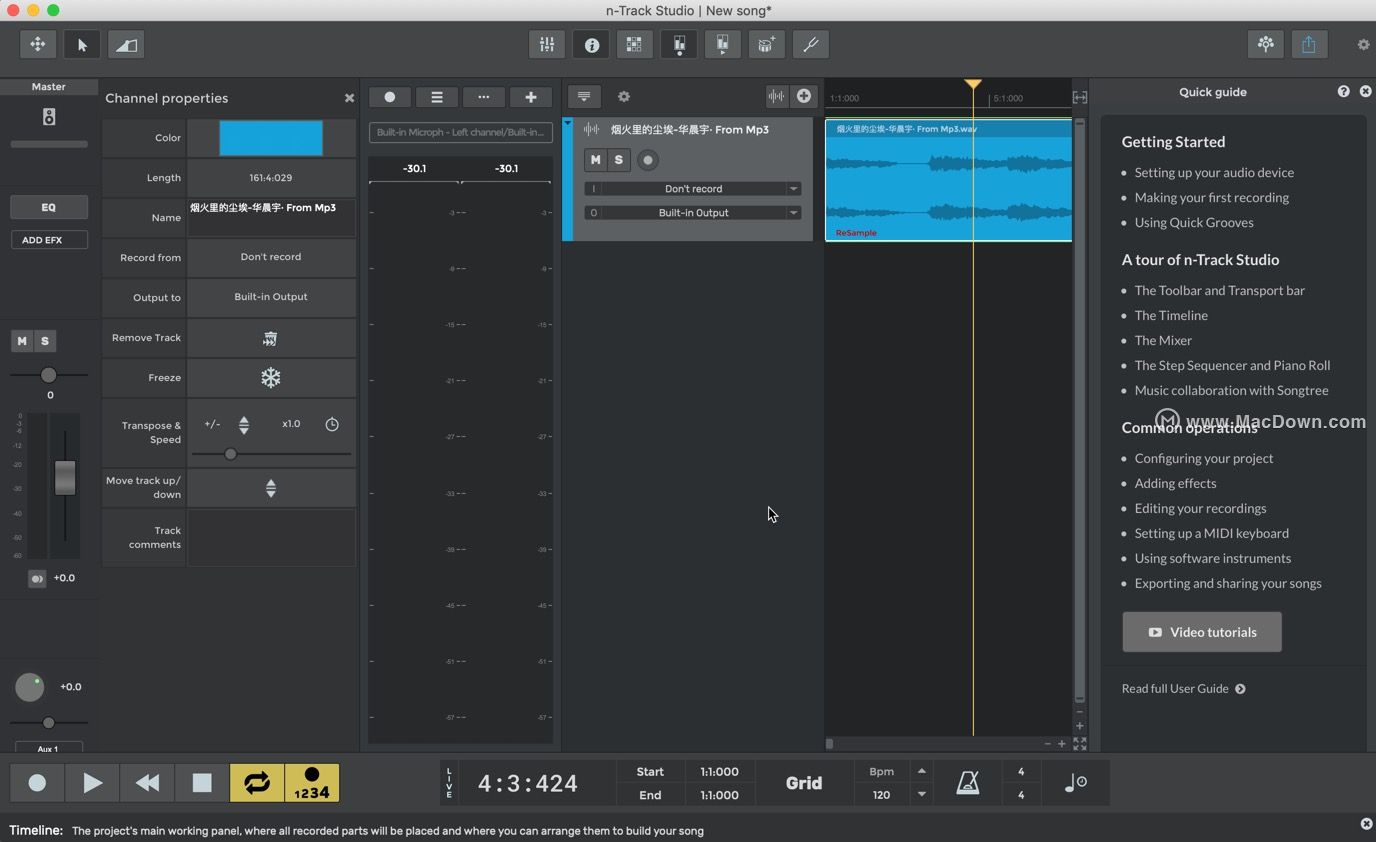This screenshot has height=842, width=1376.
Task: Open the settings gear at top right
Action: click(x=1363, y=45)
